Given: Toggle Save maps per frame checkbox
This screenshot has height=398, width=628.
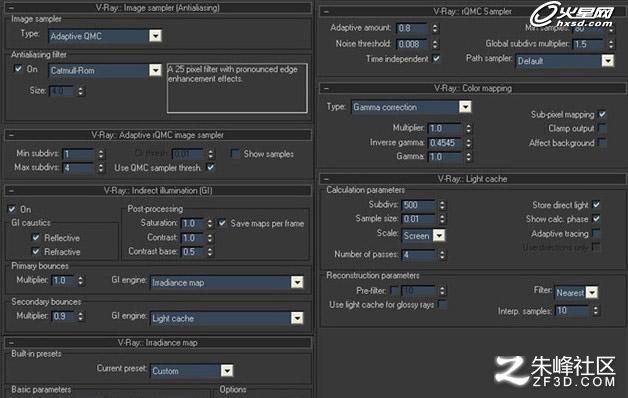Looking at the screenshot, I should click(x=222, y=223).
